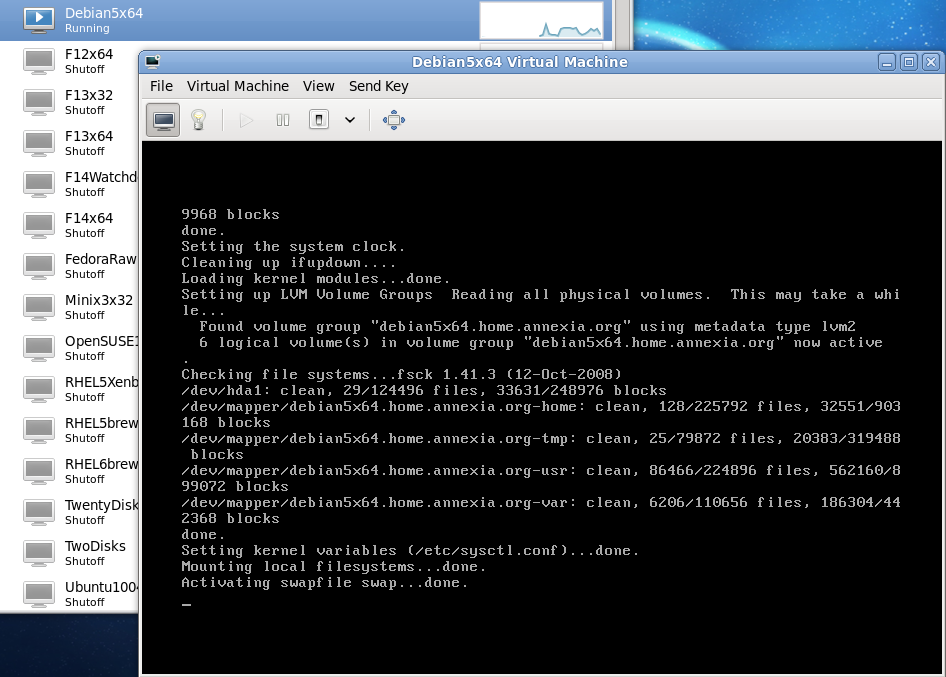Open virtual hardware details (lightbulb icon)
The image size is (946, 677).
(198, 120)
